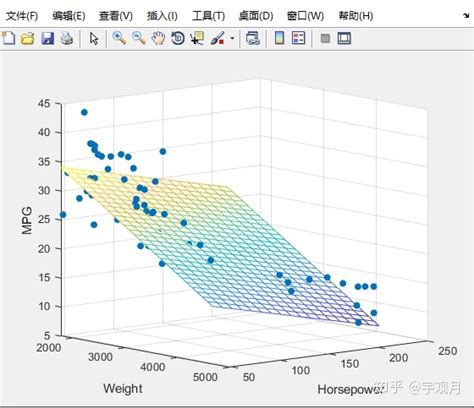Image resolution: width=474 pixels, height=408 pixels.
Task: Select the Edit Plot arrow tool
Action: [x=94, y=38]
